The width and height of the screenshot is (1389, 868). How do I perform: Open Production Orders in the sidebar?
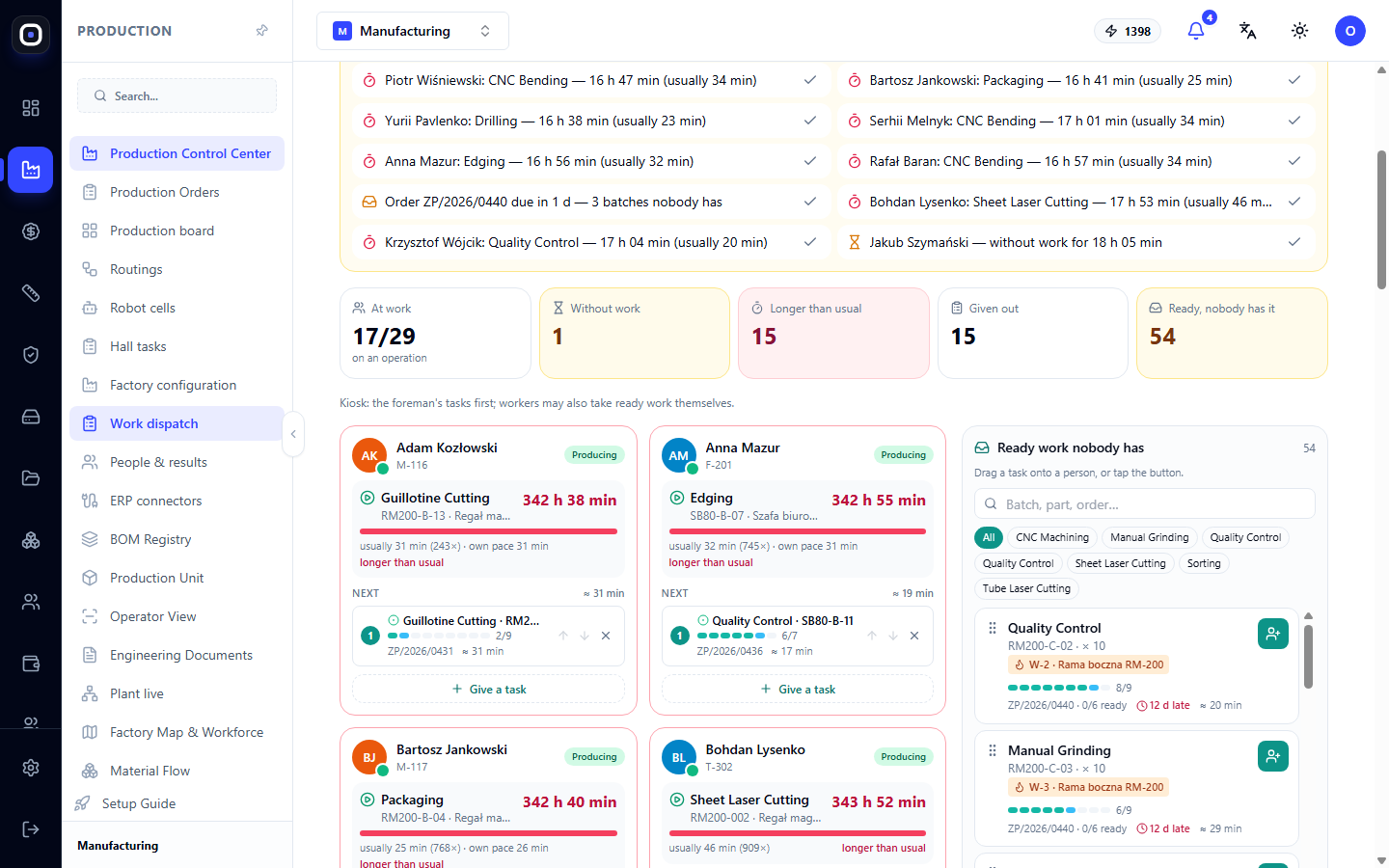pyautogui.click(x=177, y=192)
